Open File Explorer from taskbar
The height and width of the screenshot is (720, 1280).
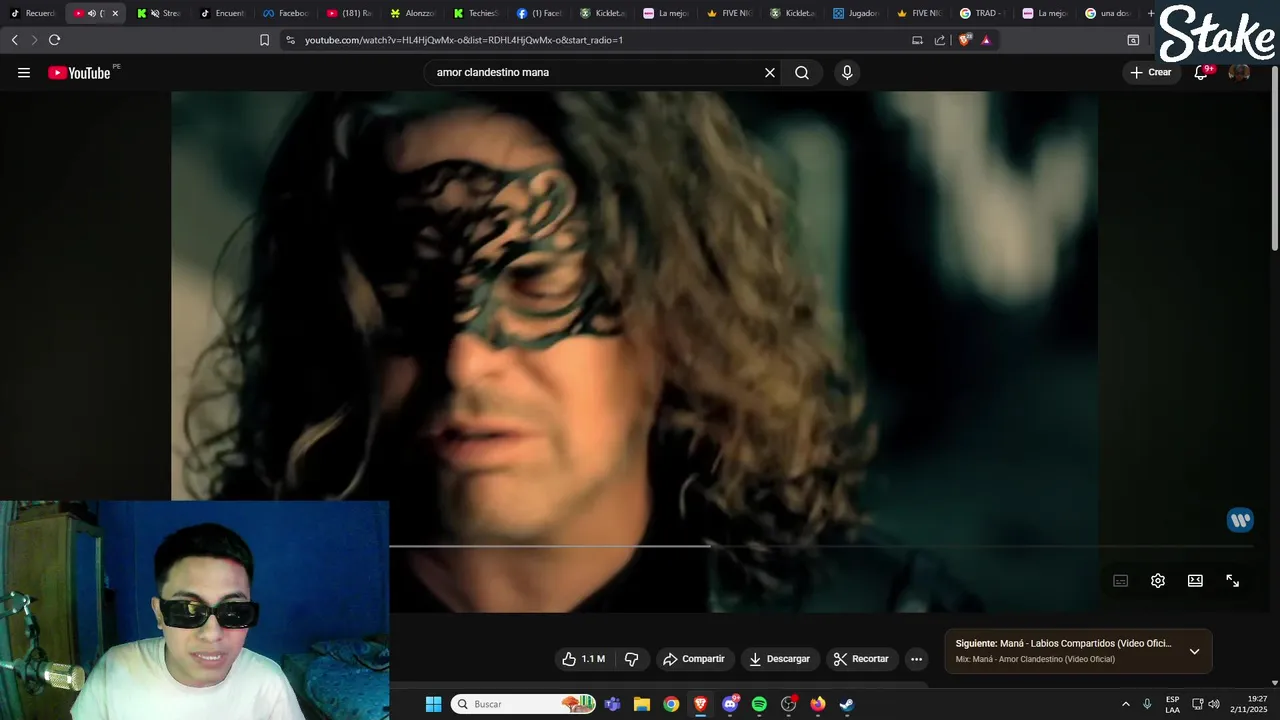point(642,704)
